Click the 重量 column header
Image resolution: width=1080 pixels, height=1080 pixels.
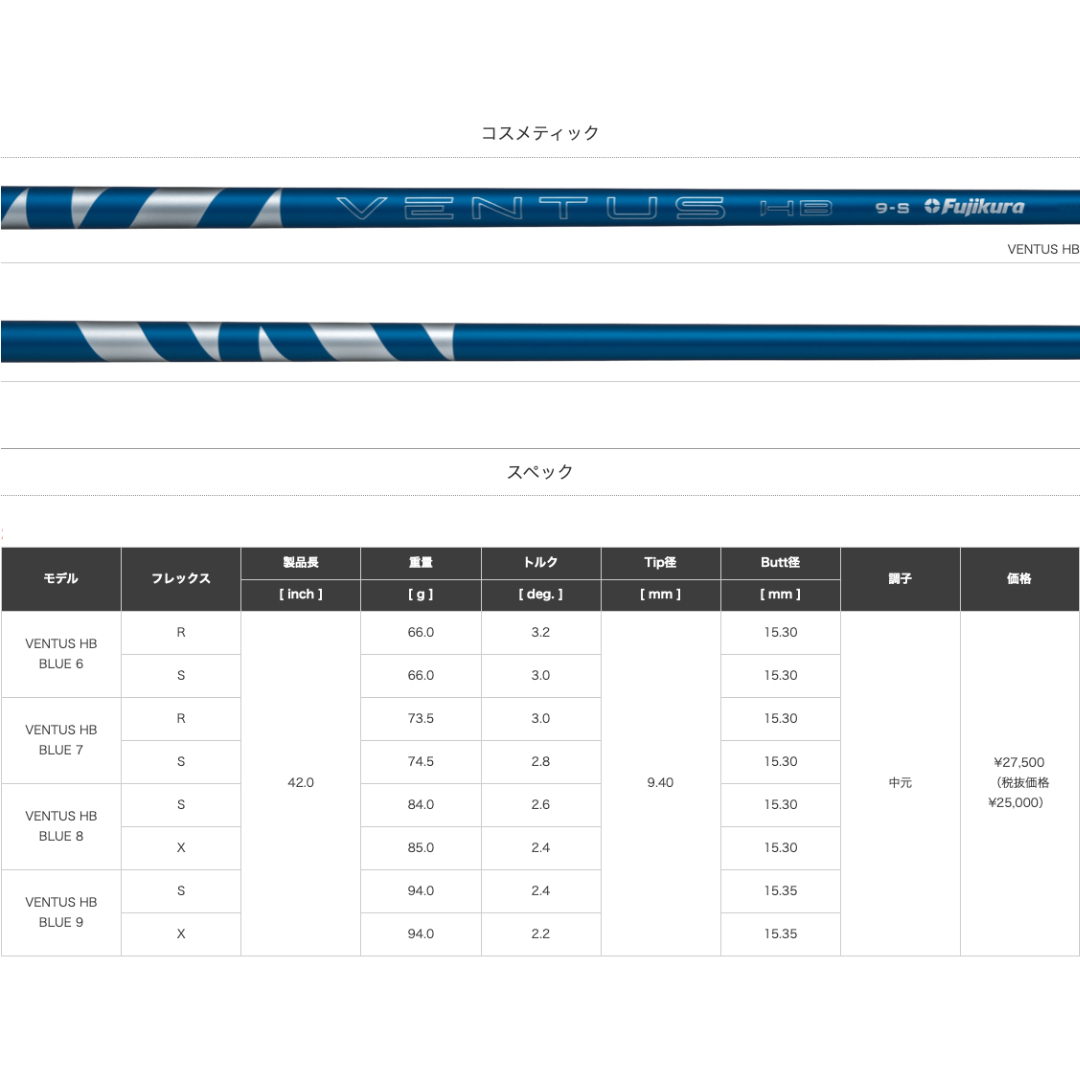pyautogui.click(x=420, y=562)
